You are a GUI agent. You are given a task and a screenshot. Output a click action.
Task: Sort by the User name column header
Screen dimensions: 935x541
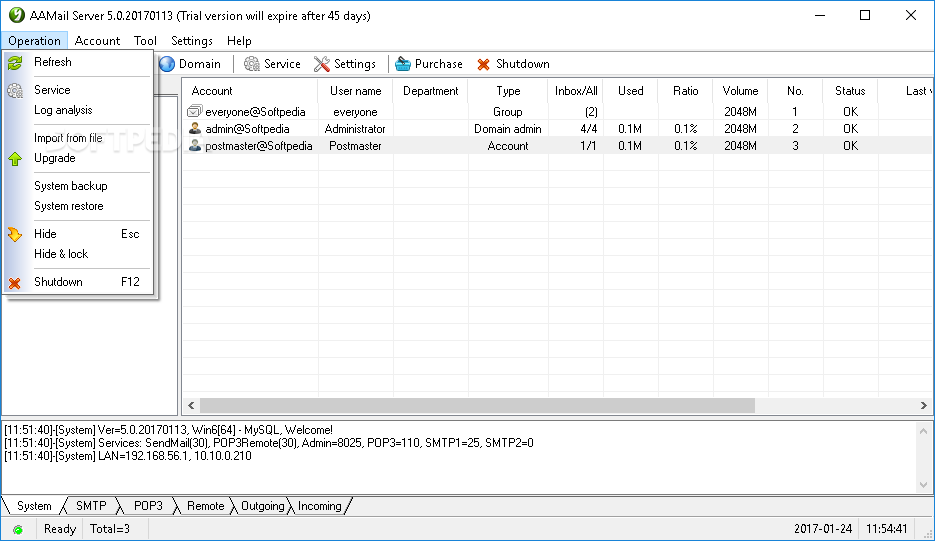coord(355,91)
